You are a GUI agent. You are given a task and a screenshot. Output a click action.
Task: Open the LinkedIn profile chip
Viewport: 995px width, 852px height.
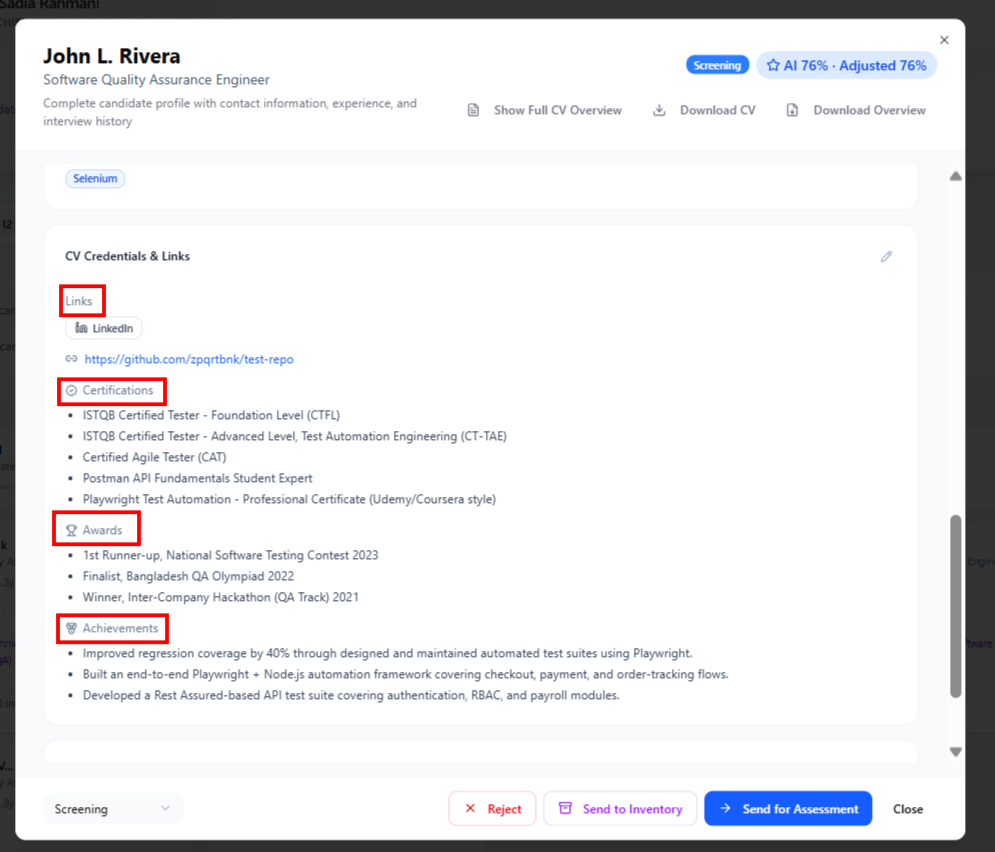click(103, 328)
